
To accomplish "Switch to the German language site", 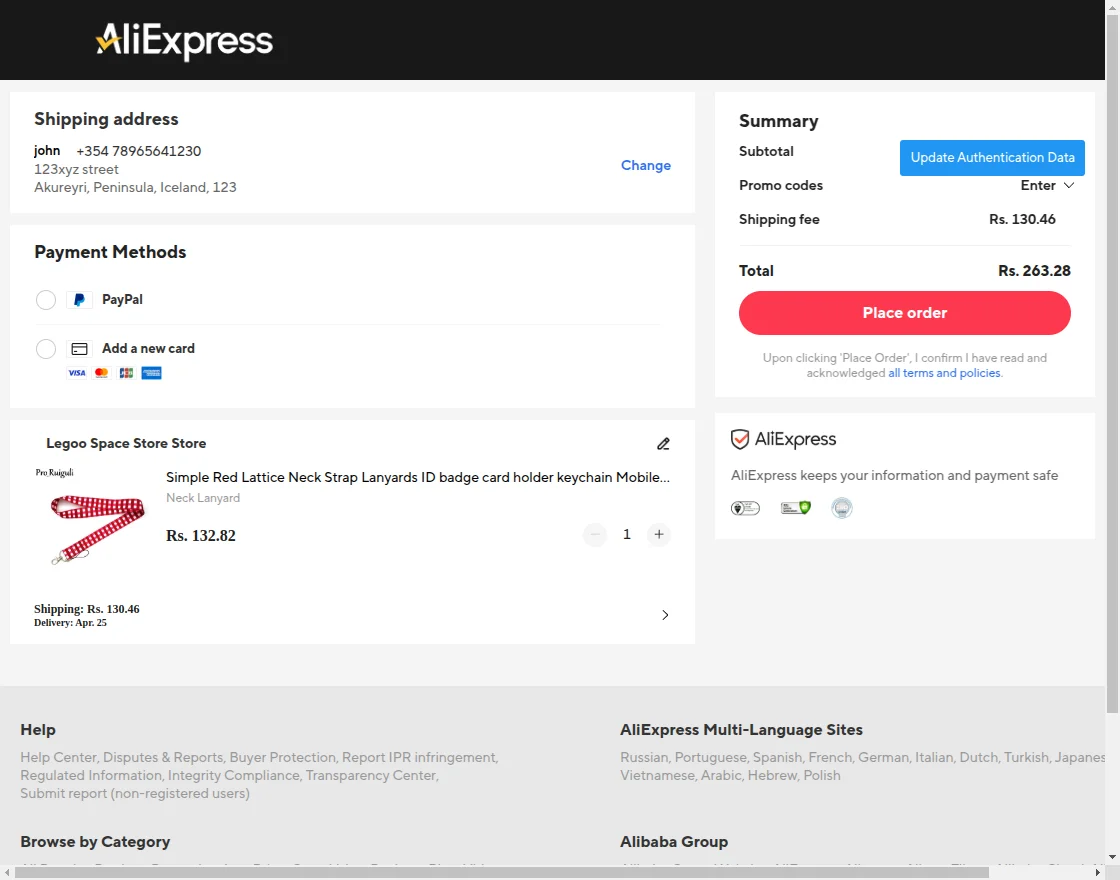I will click(x=884, y=757).
